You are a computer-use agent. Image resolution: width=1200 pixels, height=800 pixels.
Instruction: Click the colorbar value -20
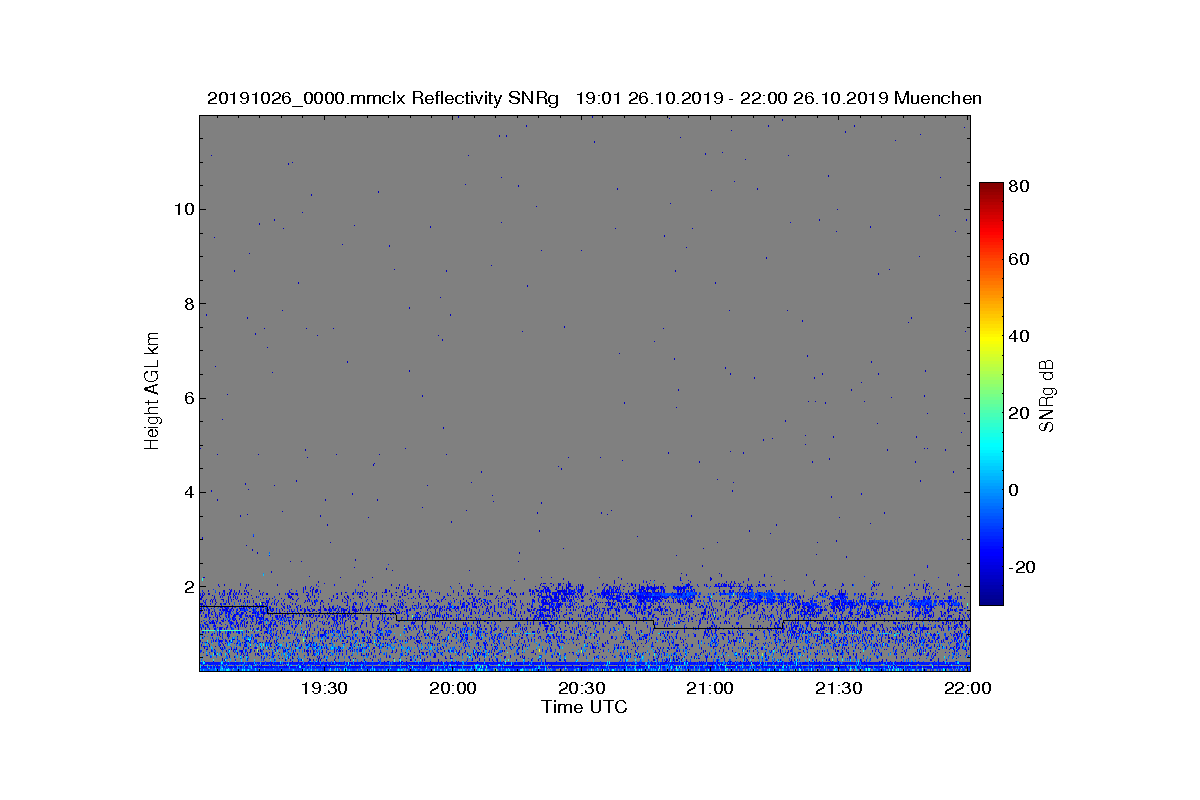(x=1023, y=567)
